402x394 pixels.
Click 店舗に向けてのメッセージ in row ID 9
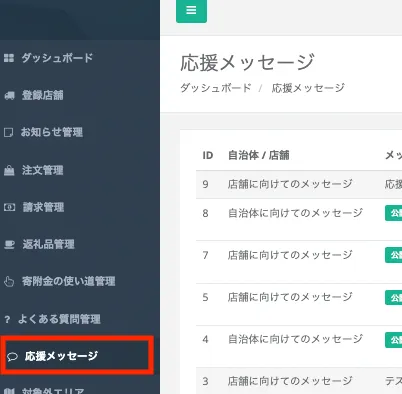coord(290,184)
